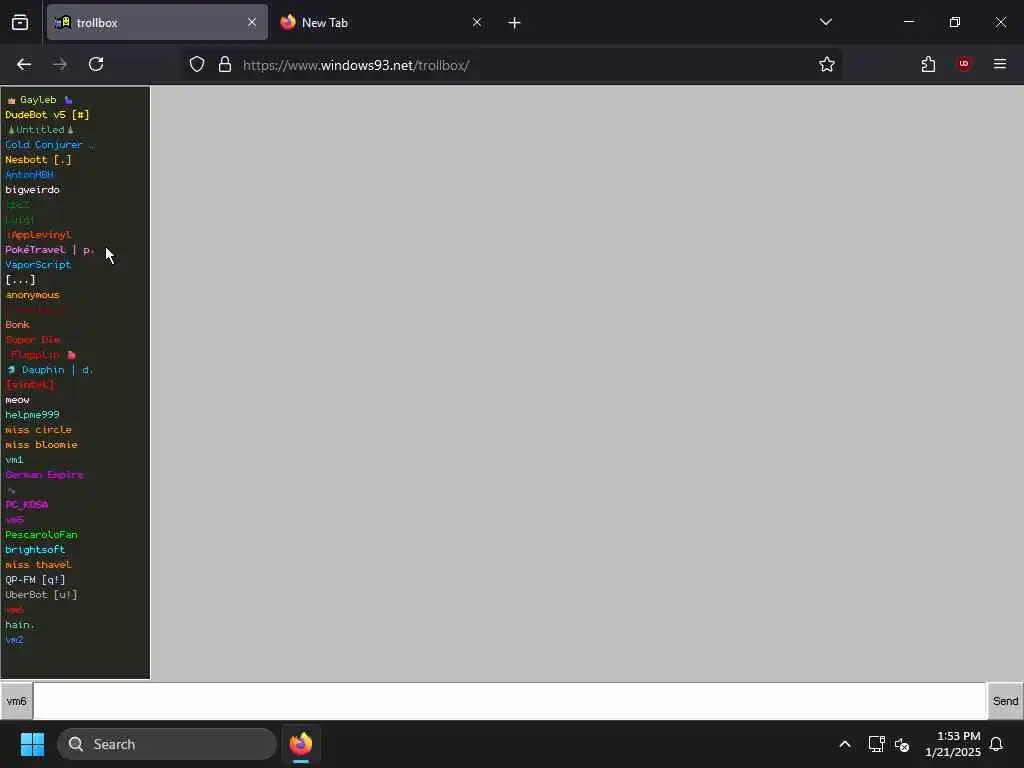The width and height of the screenshot is (1024, 768).
Task: Open Firefox from the taskbar
Action: coord(300,744)
